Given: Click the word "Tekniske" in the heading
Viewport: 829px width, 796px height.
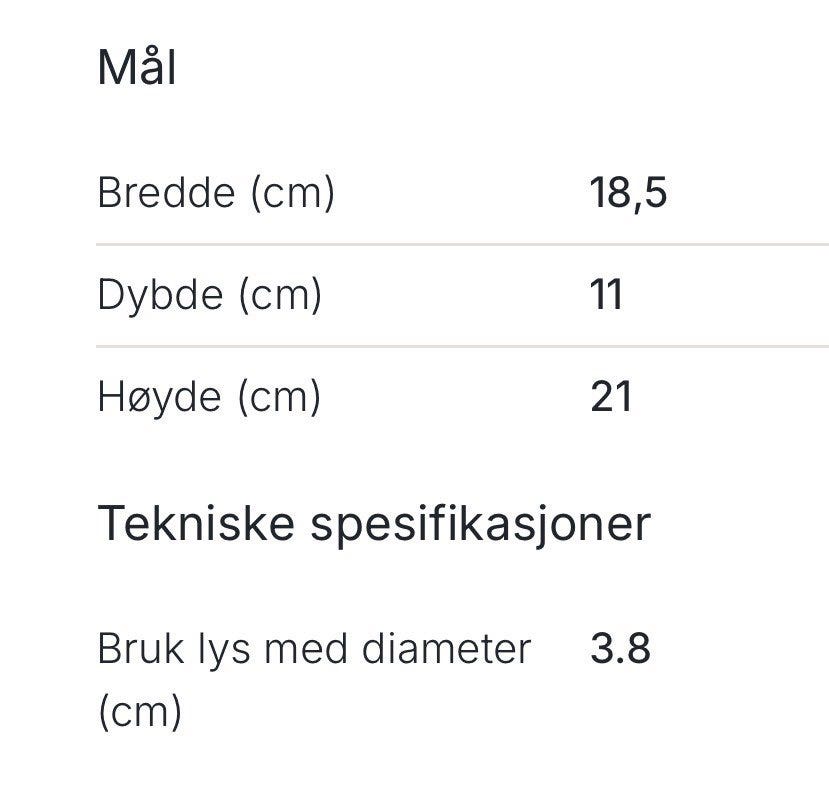Looking at the screenshot, I should tap(195, 523).
